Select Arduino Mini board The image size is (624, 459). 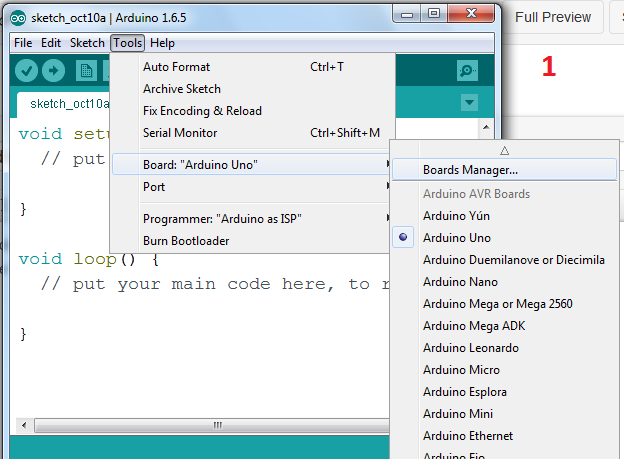point(504,414)
